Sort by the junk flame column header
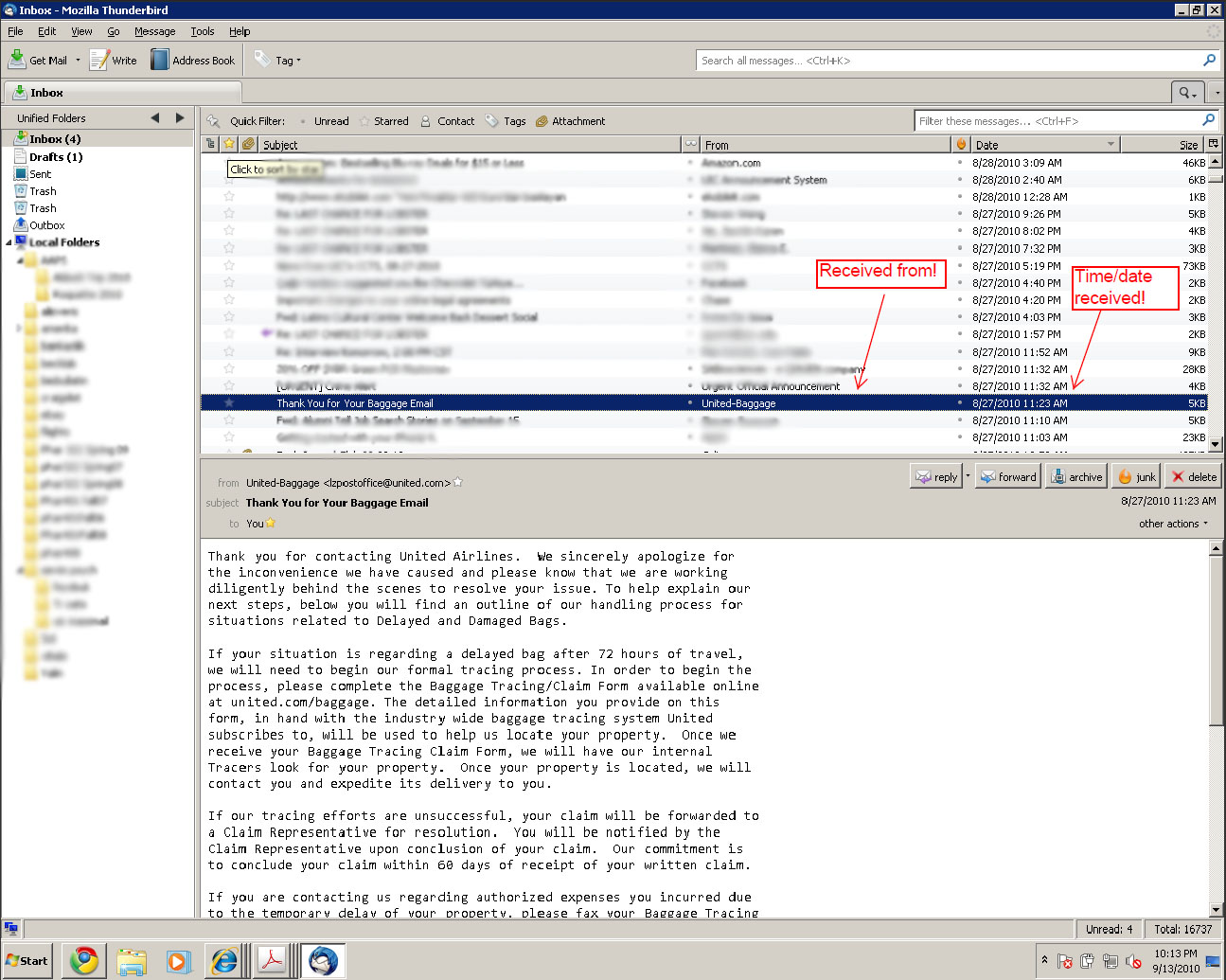1226x980 pixels. click(961, 144)
